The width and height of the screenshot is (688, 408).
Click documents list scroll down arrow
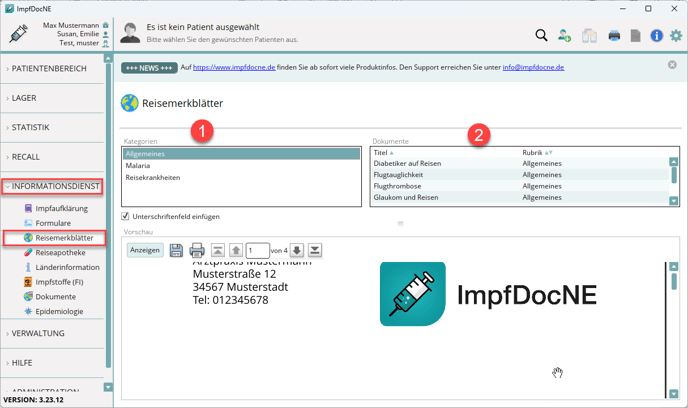click(x=674, y=200)
